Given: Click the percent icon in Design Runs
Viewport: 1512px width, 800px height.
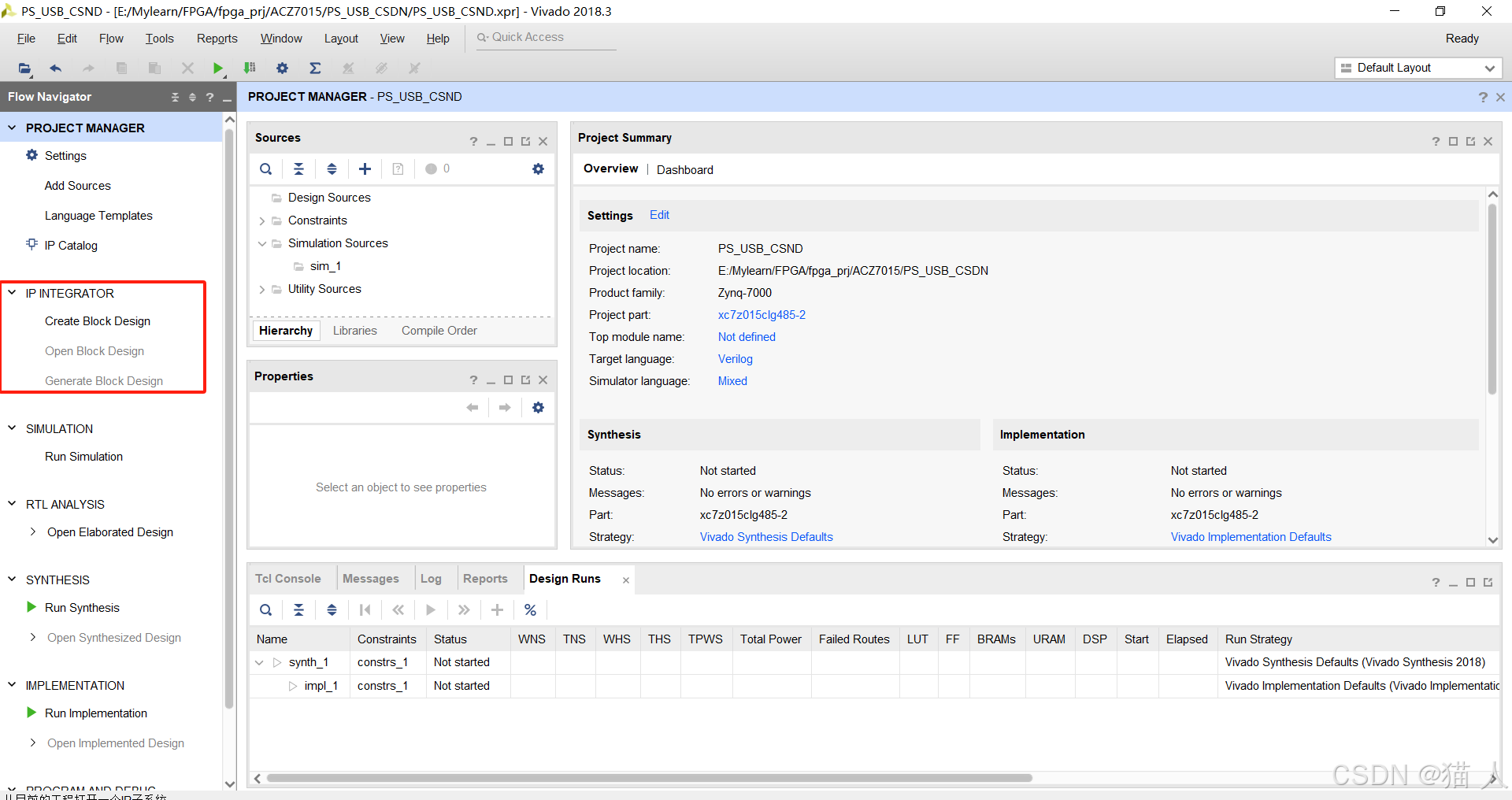Looking at the screenshot, I should click(530, 610).
